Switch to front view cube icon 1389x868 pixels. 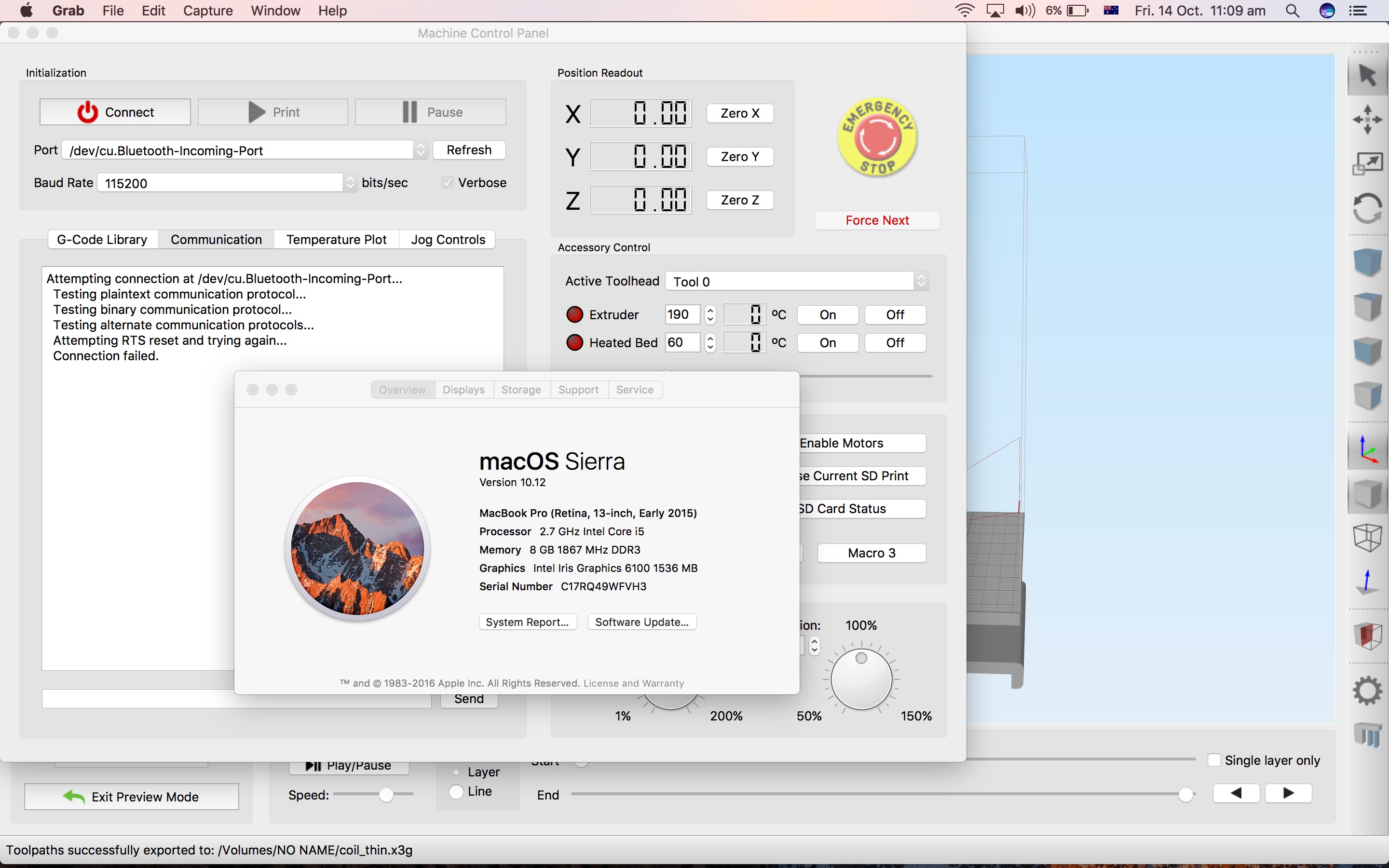[1368, 350]
